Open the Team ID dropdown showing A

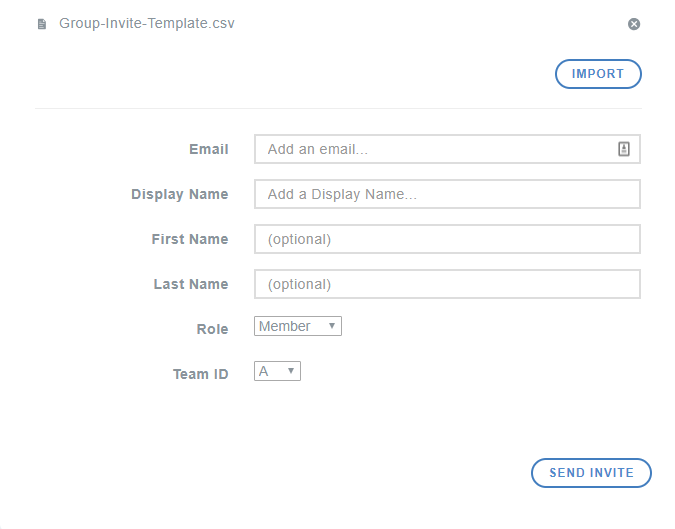point(277,371)
